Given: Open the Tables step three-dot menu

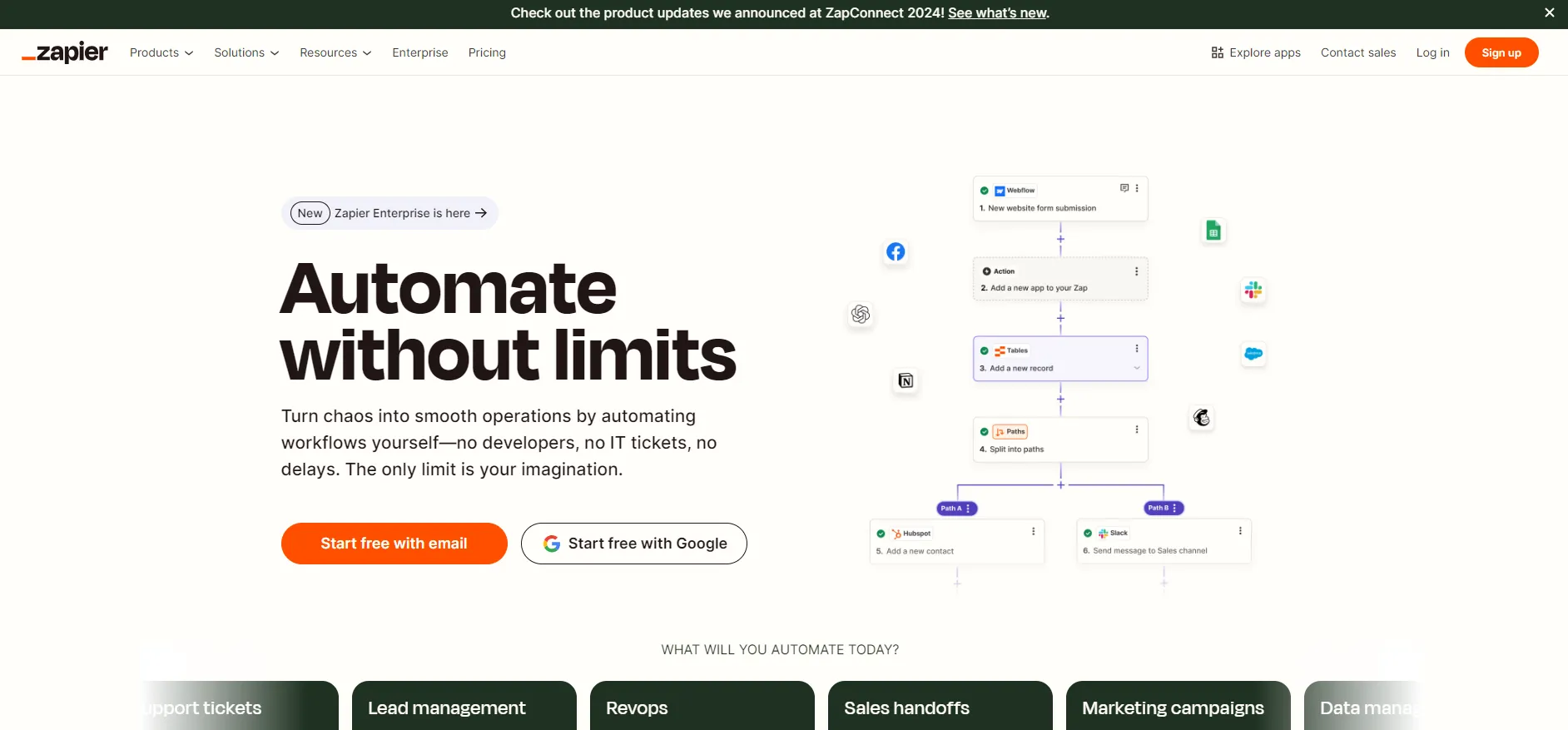Looking at the screenshot, I should 1137,349.
